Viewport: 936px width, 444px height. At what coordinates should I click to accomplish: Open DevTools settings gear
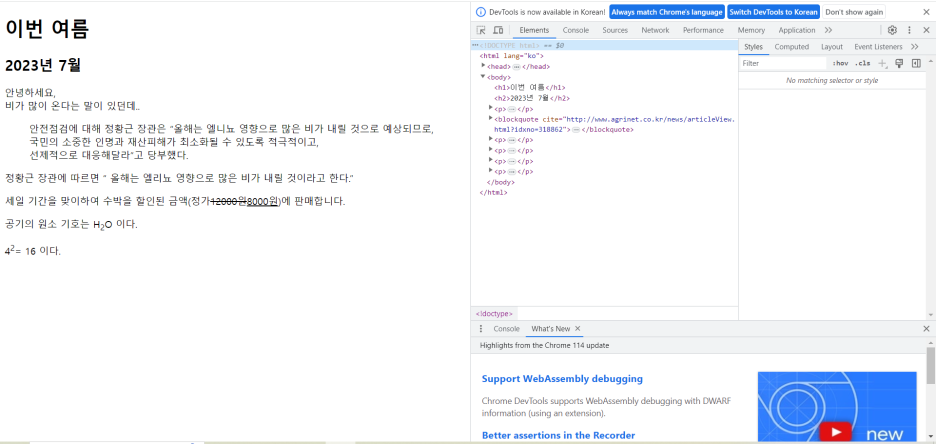[x=892, y=30]
